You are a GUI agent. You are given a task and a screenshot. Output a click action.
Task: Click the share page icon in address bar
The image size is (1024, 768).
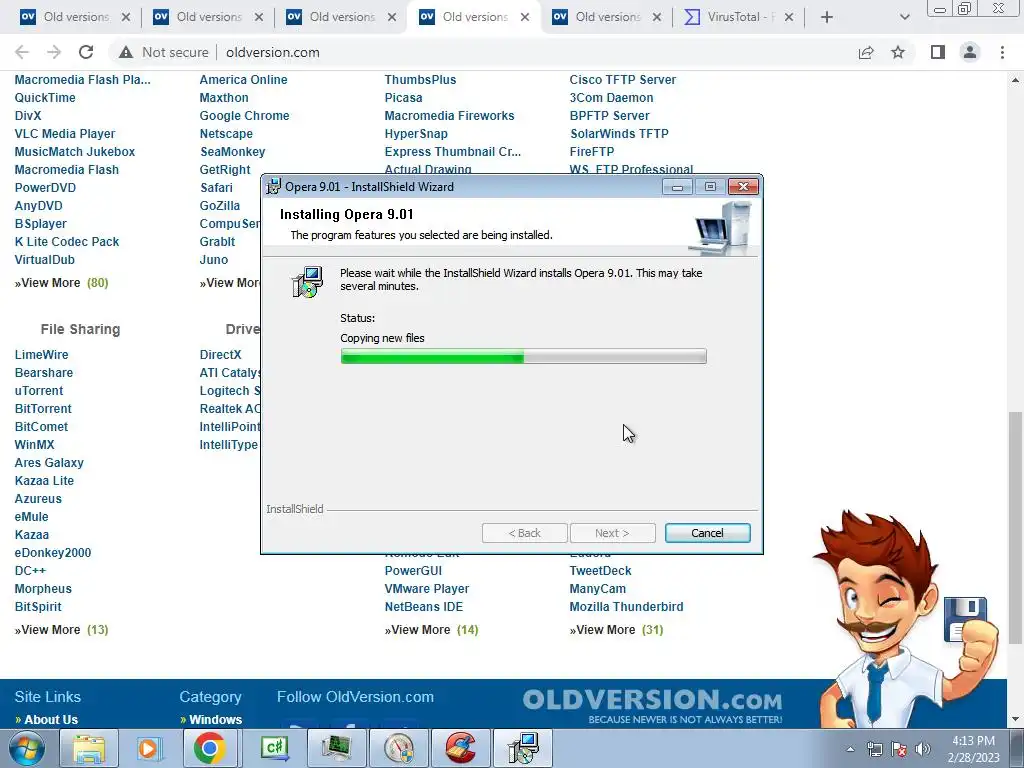866,52
